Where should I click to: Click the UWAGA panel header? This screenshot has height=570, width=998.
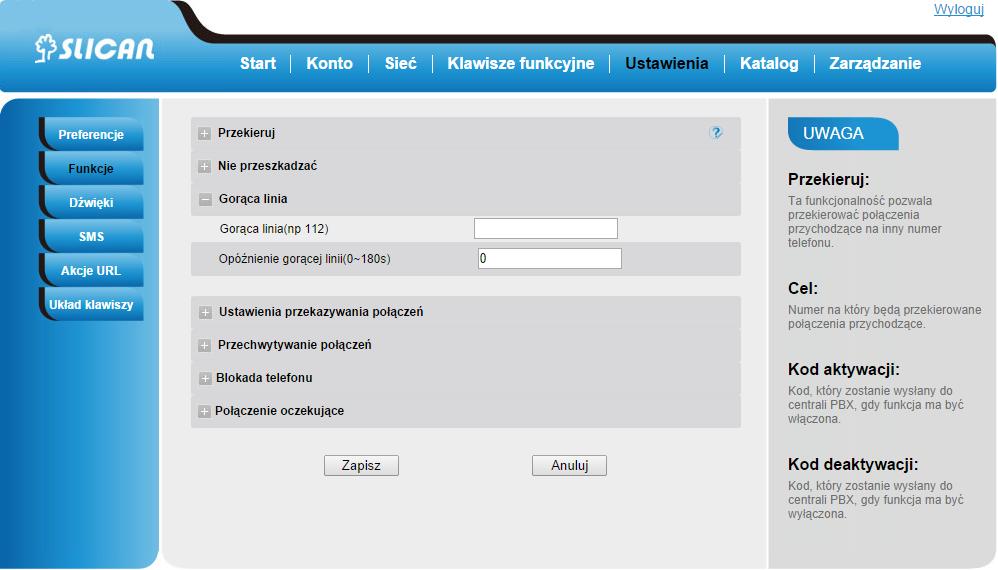[x=843, y=134]
